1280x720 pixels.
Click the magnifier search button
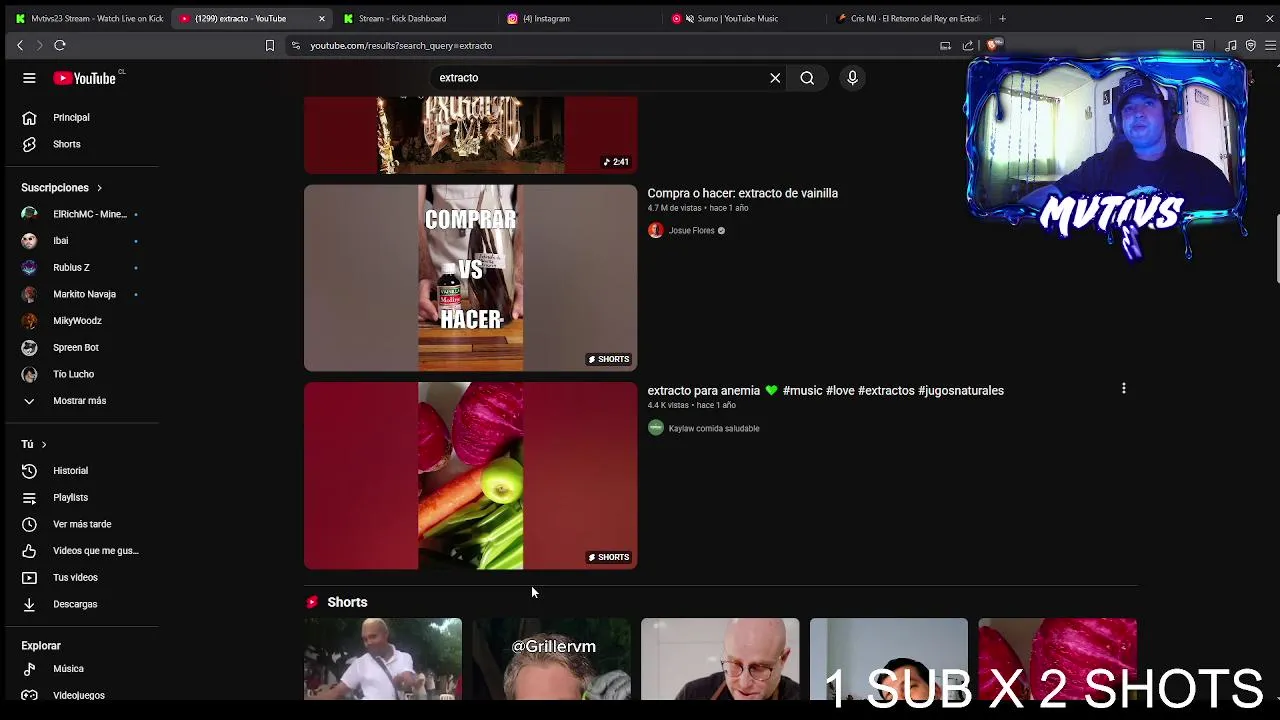[x=807, y=78]
